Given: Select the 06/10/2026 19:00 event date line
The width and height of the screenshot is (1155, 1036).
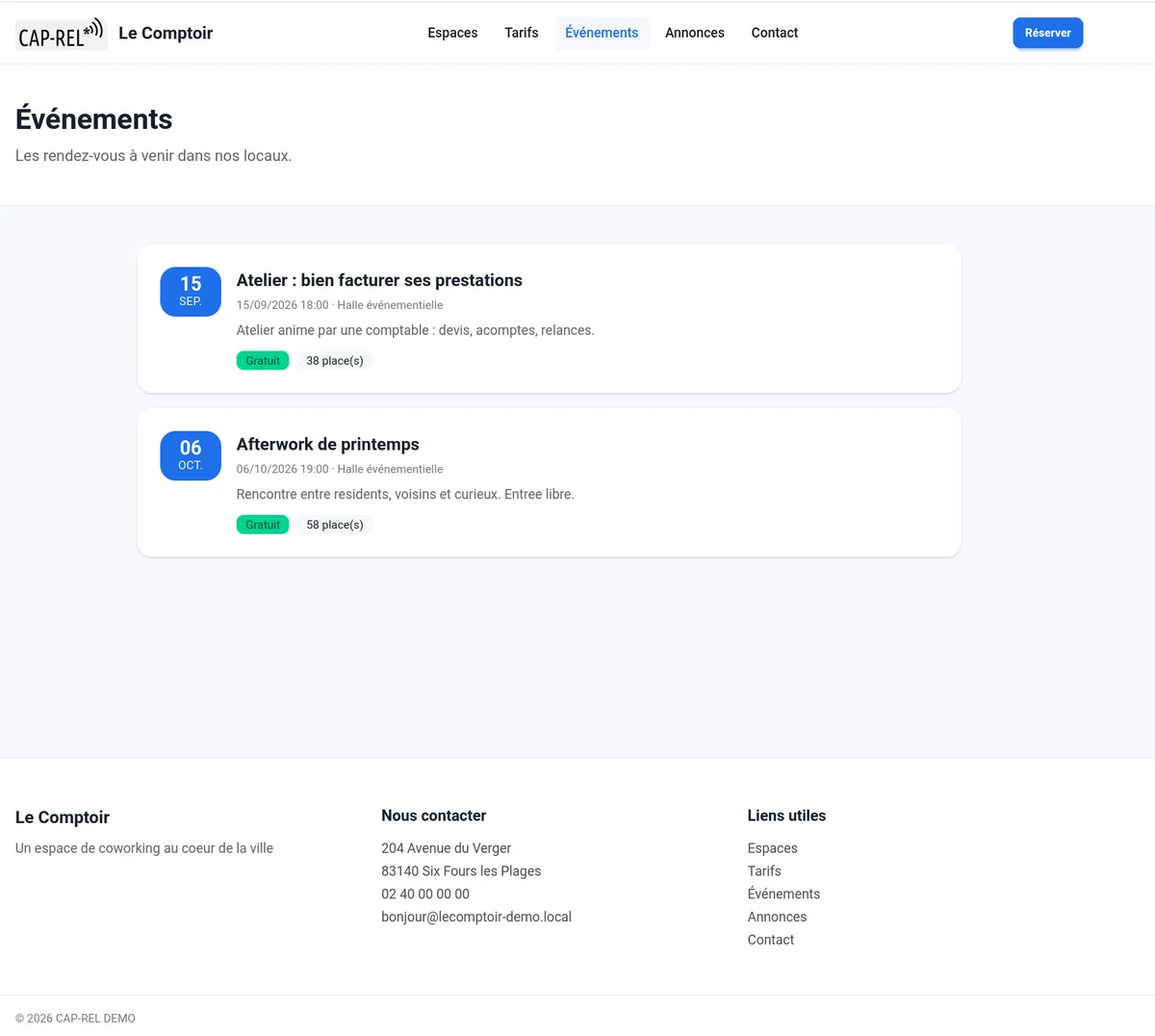Looking at the screenshot, I should 340,469.
